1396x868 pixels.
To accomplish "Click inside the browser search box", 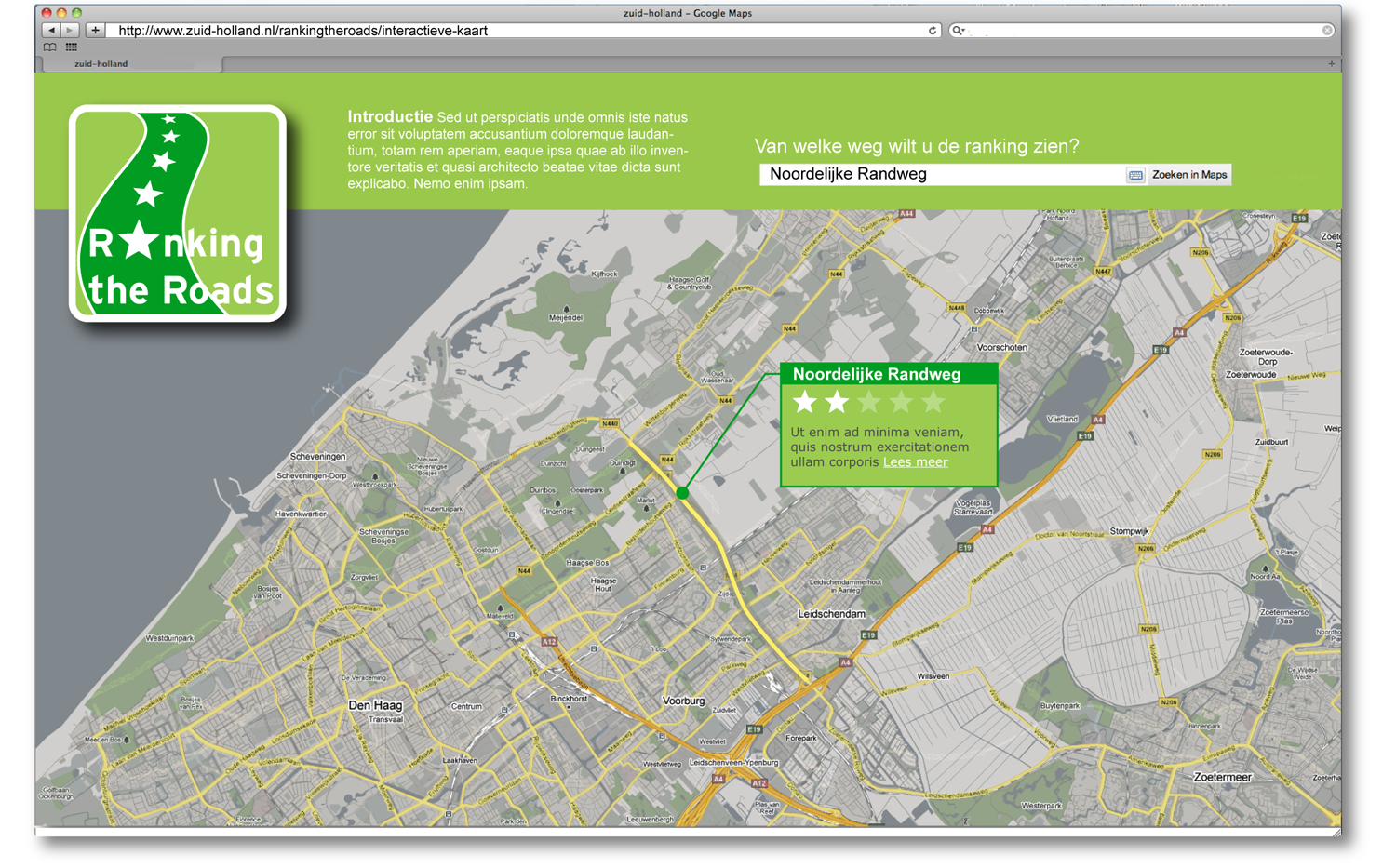I will (1143, 31).
